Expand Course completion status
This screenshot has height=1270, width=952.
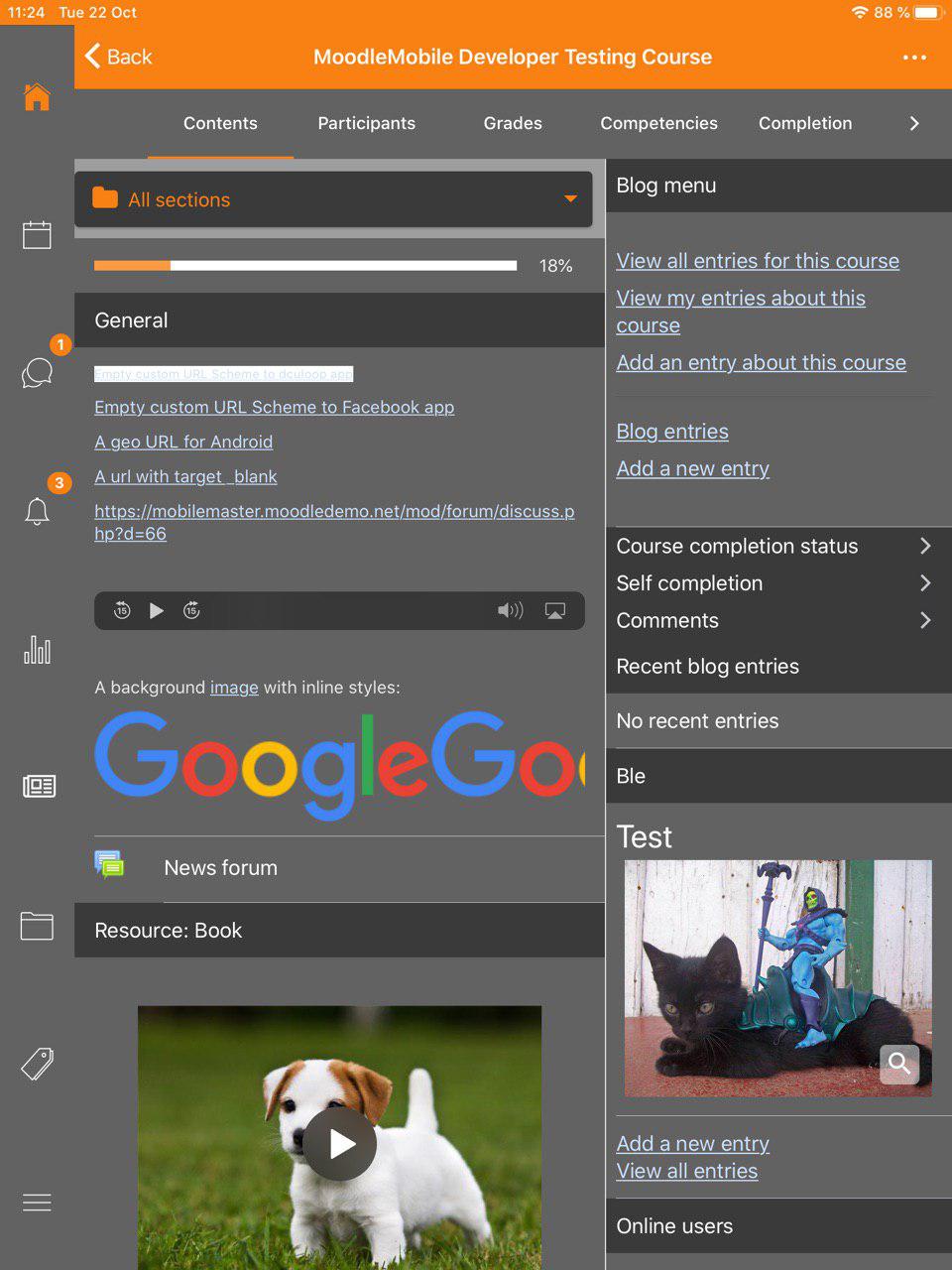pos(778,546)
